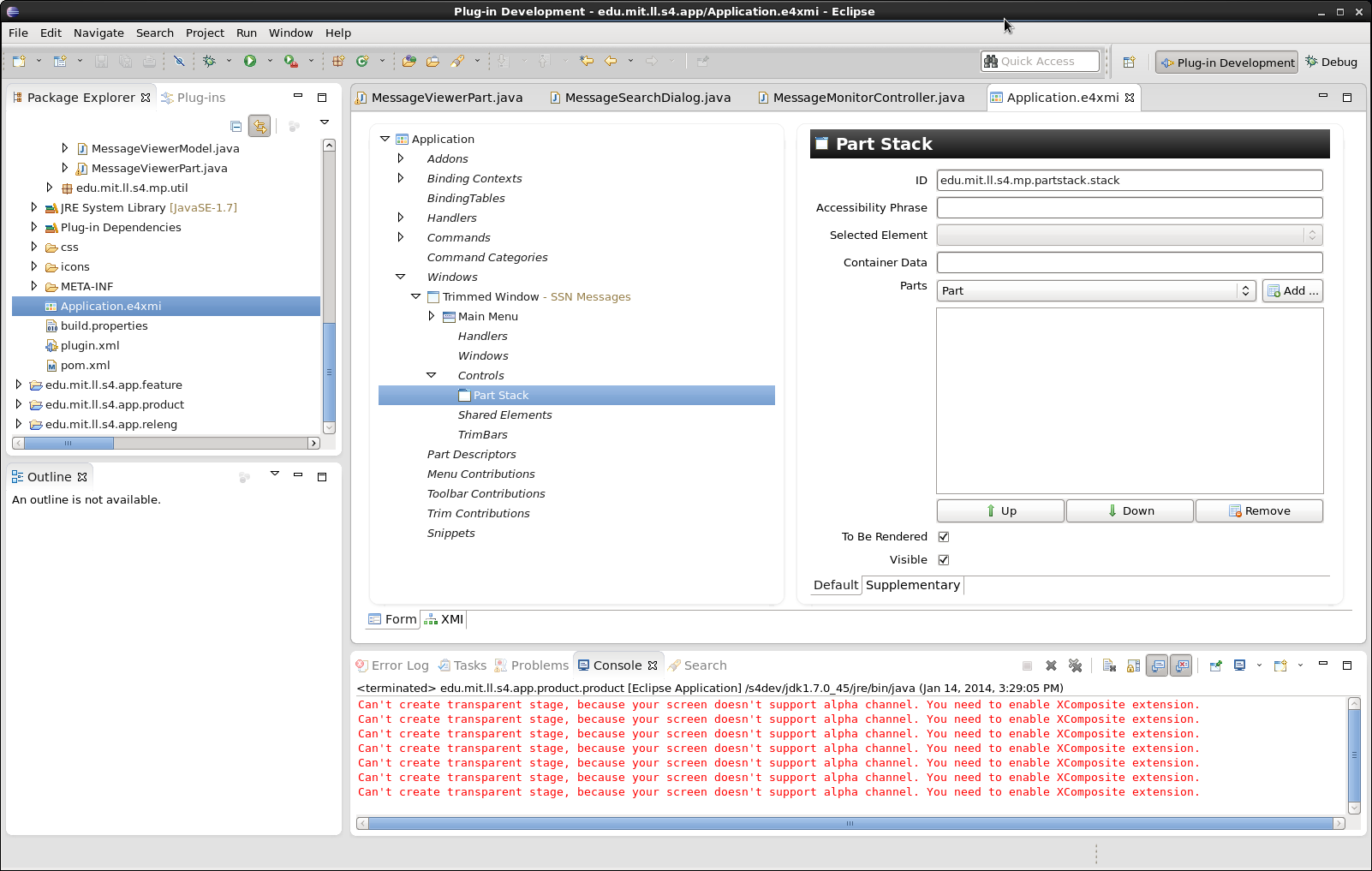
Task: Click the Package Explorer horizontal scrollbar thumb
Action: [69, 443]
